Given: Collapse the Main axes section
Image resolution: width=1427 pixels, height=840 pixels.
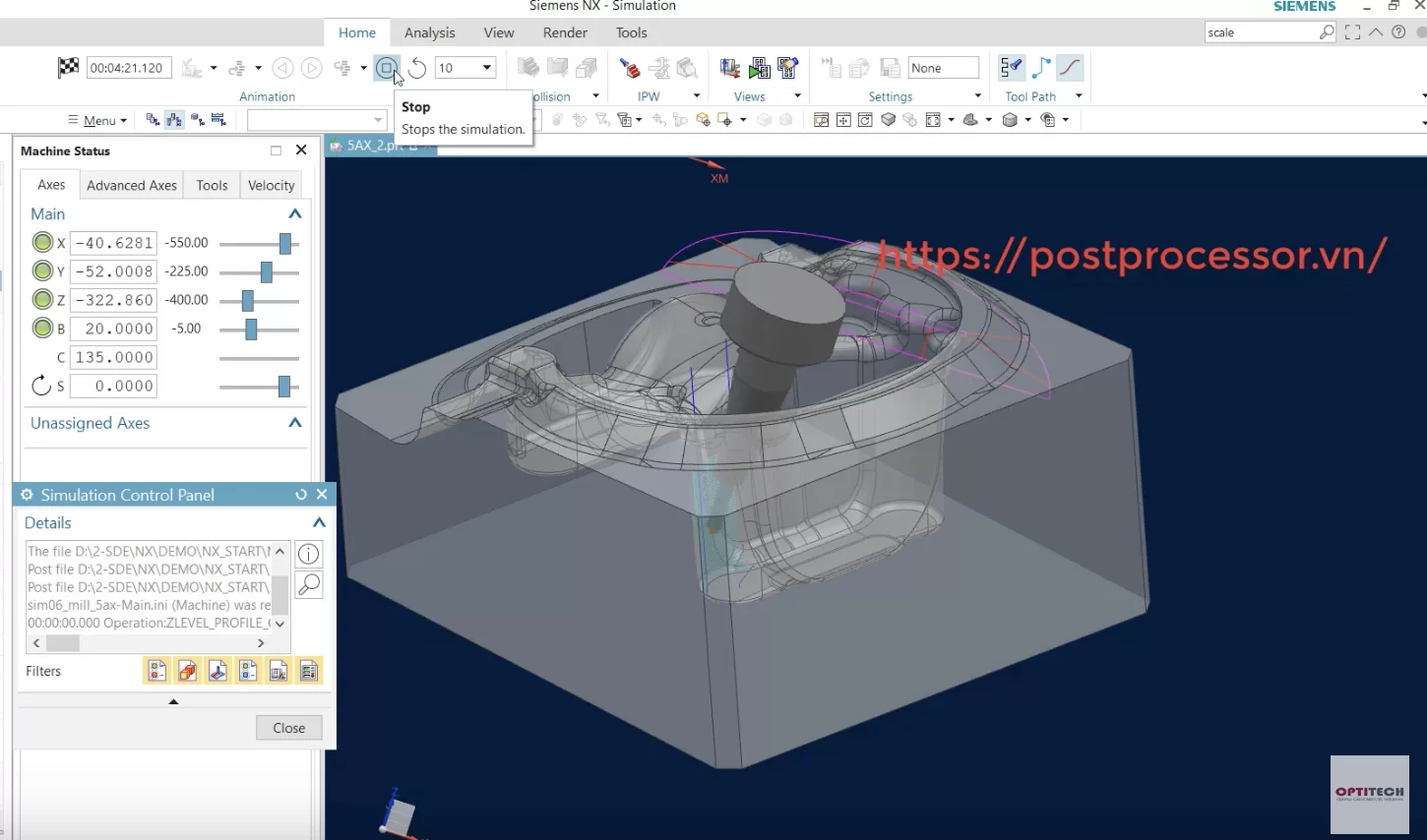Looking at the screenshot, I should pos(294,214).
